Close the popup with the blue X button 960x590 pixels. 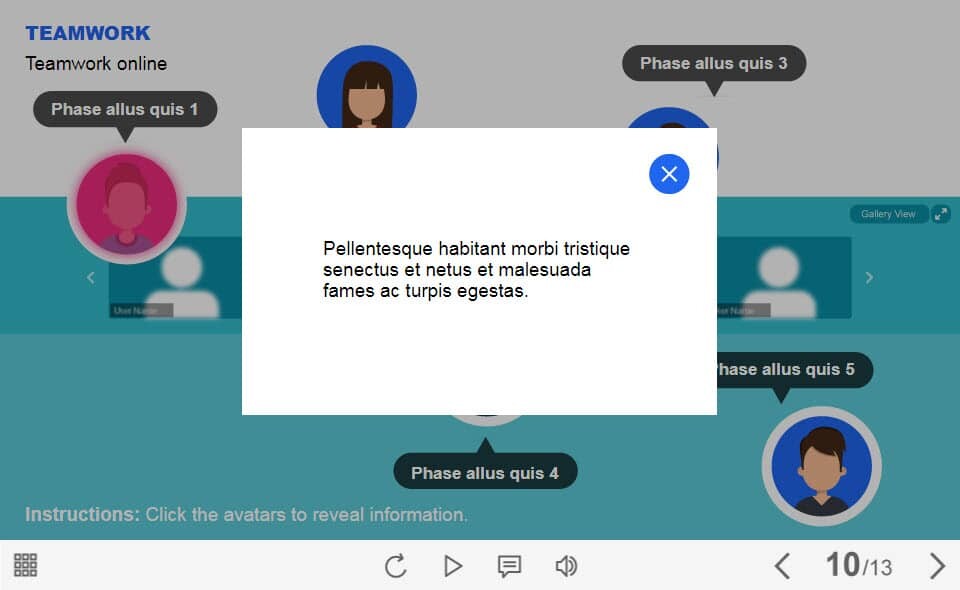click(x=669, y=174)
